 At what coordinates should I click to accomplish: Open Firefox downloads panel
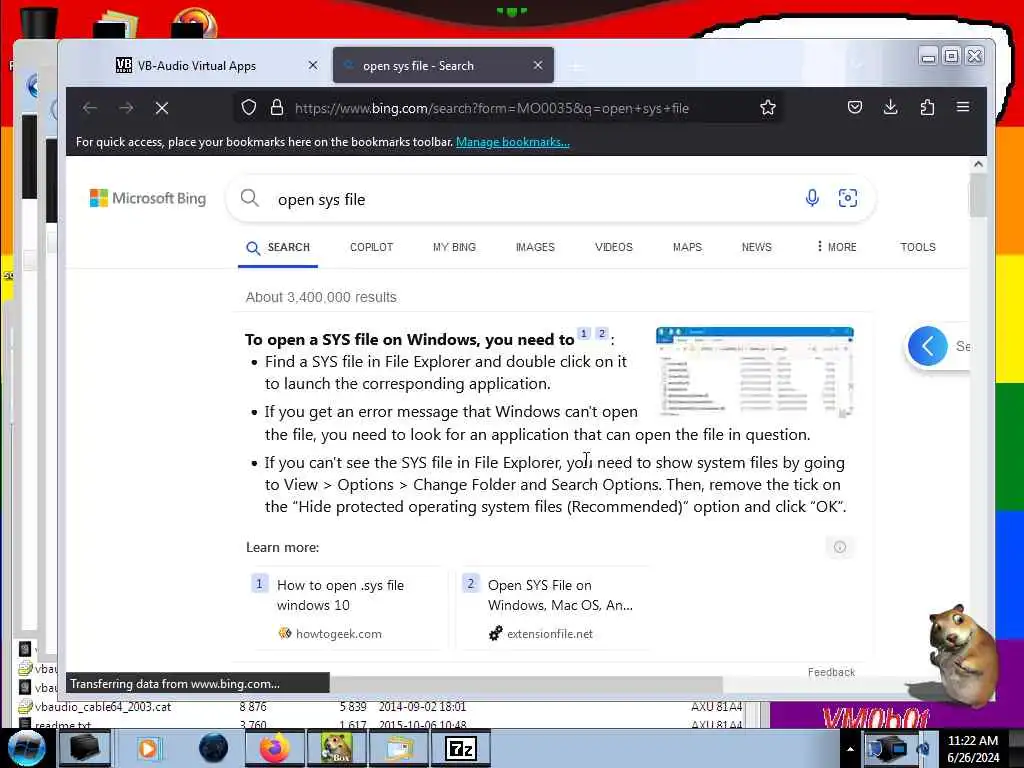[890, 107]
